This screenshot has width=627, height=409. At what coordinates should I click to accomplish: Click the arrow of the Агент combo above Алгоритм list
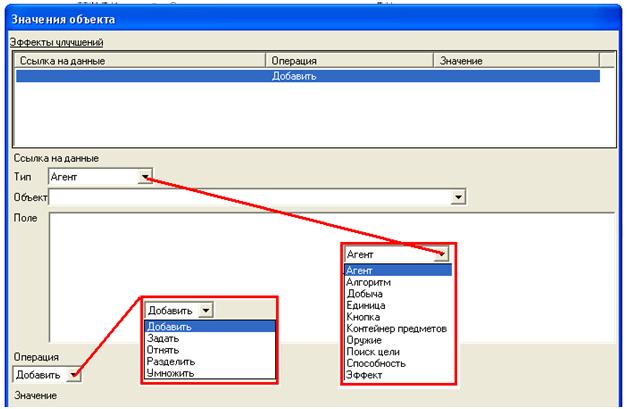pyautogui.click(x=441, y=254)
